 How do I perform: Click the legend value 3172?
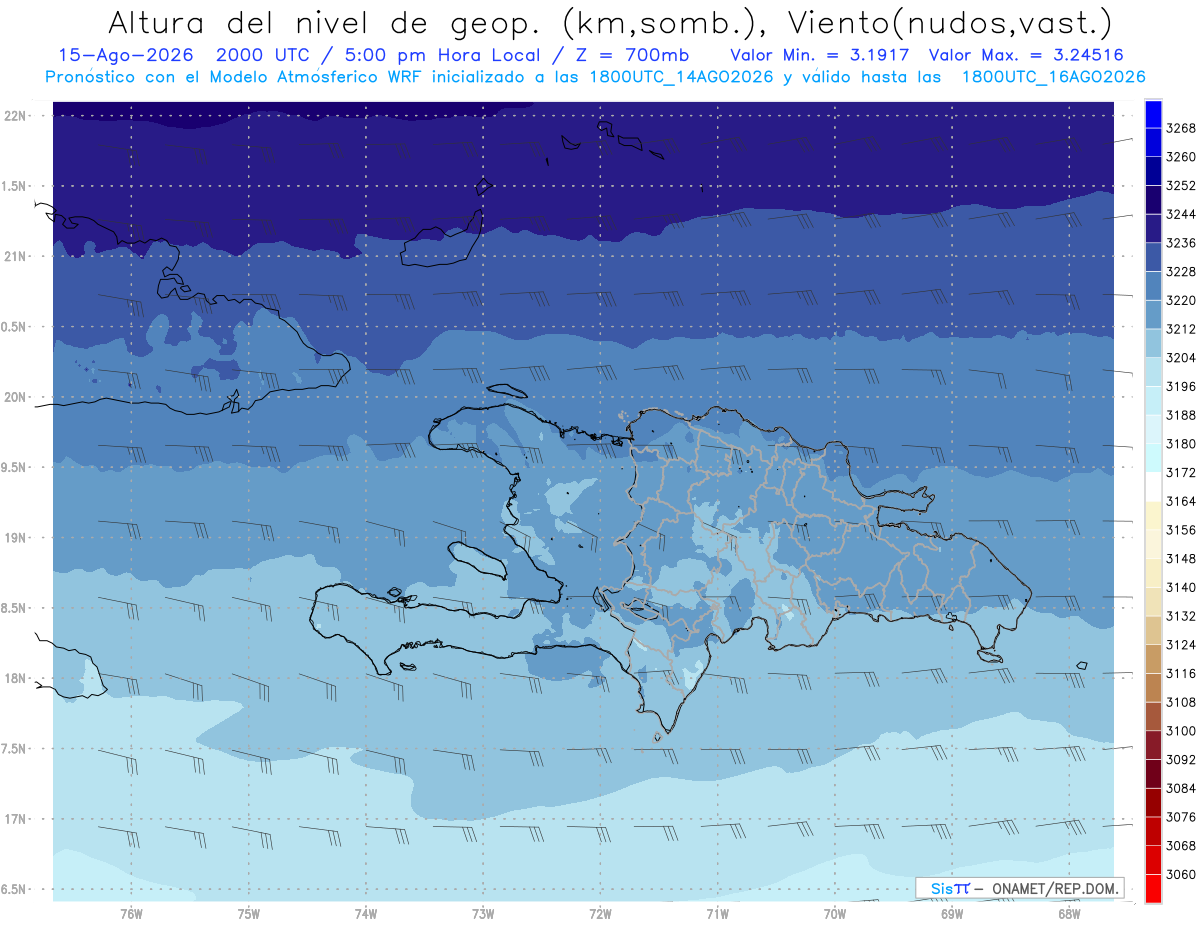point(1181,472)
